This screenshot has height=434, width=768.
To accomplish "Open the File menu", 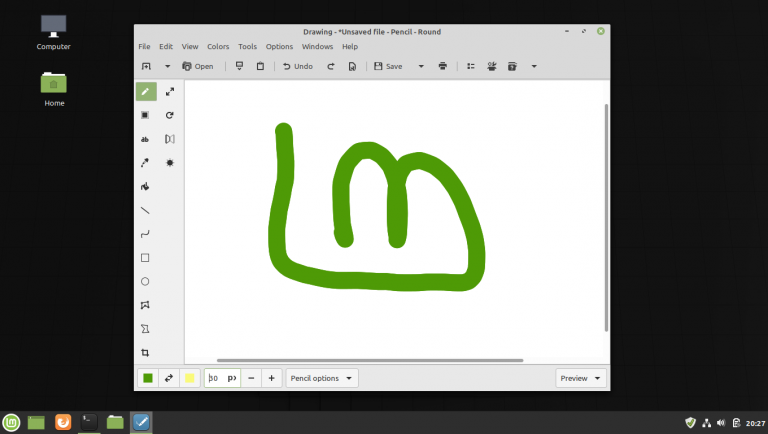I will [x=144, y=47].
